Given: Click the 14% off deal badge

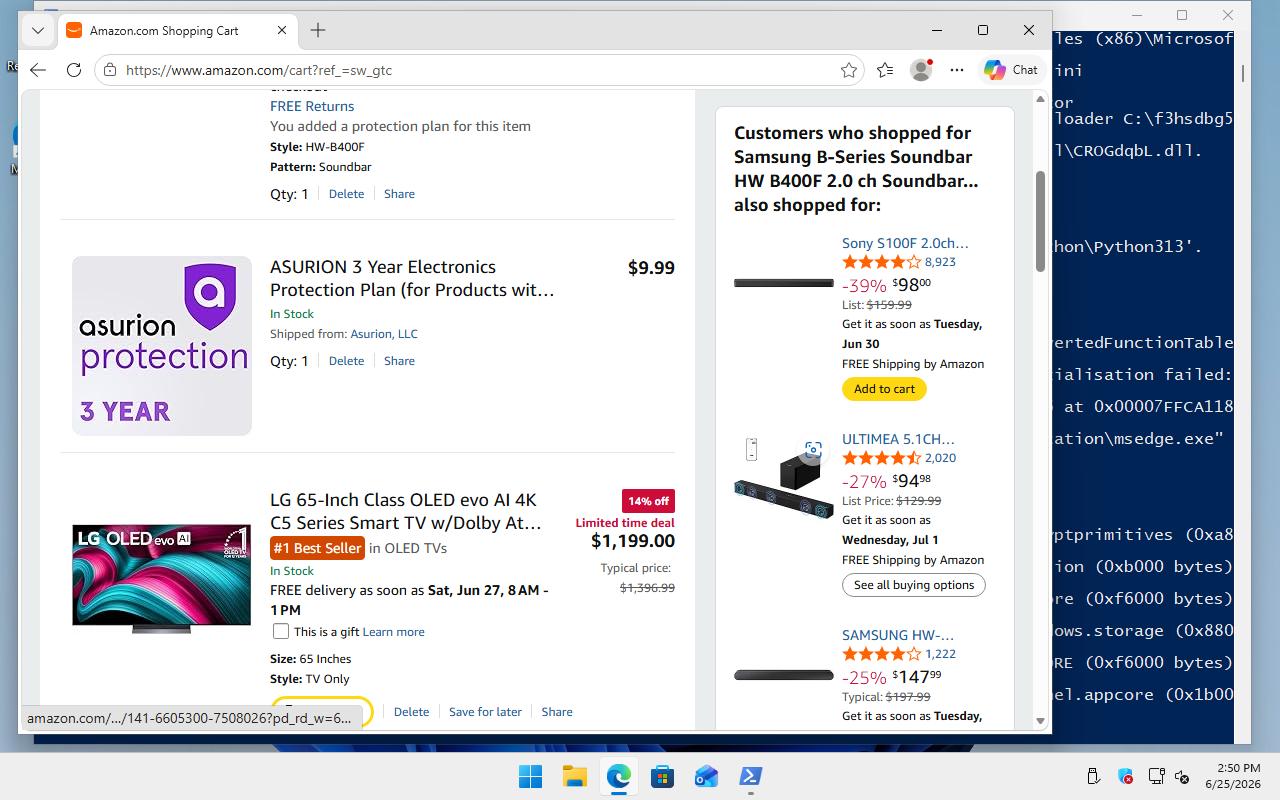Looking at the screenshot, I should tap(648, 501).
